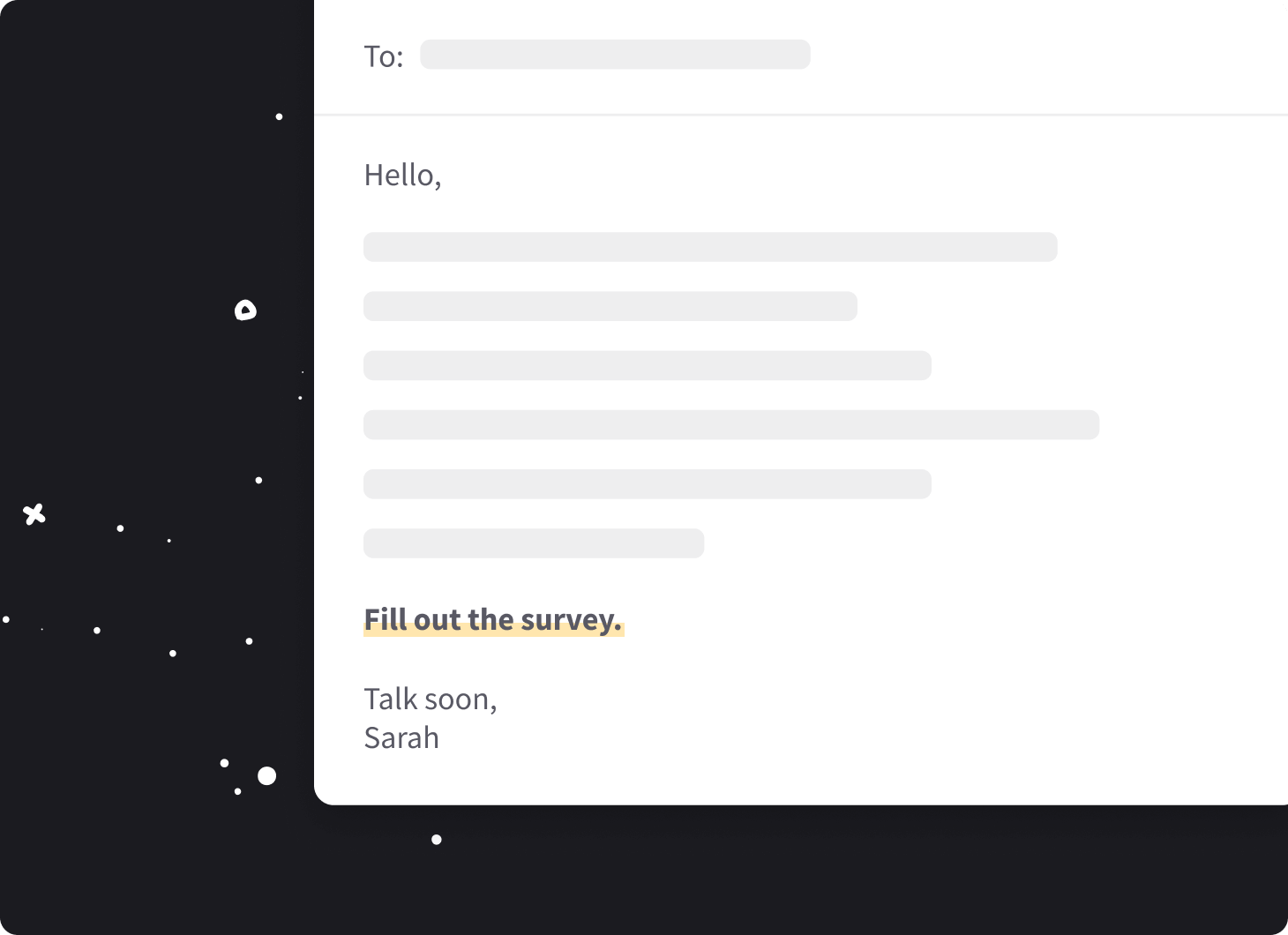
Task: Click the small dot right of X sparkle
Action: coord(120,528)
